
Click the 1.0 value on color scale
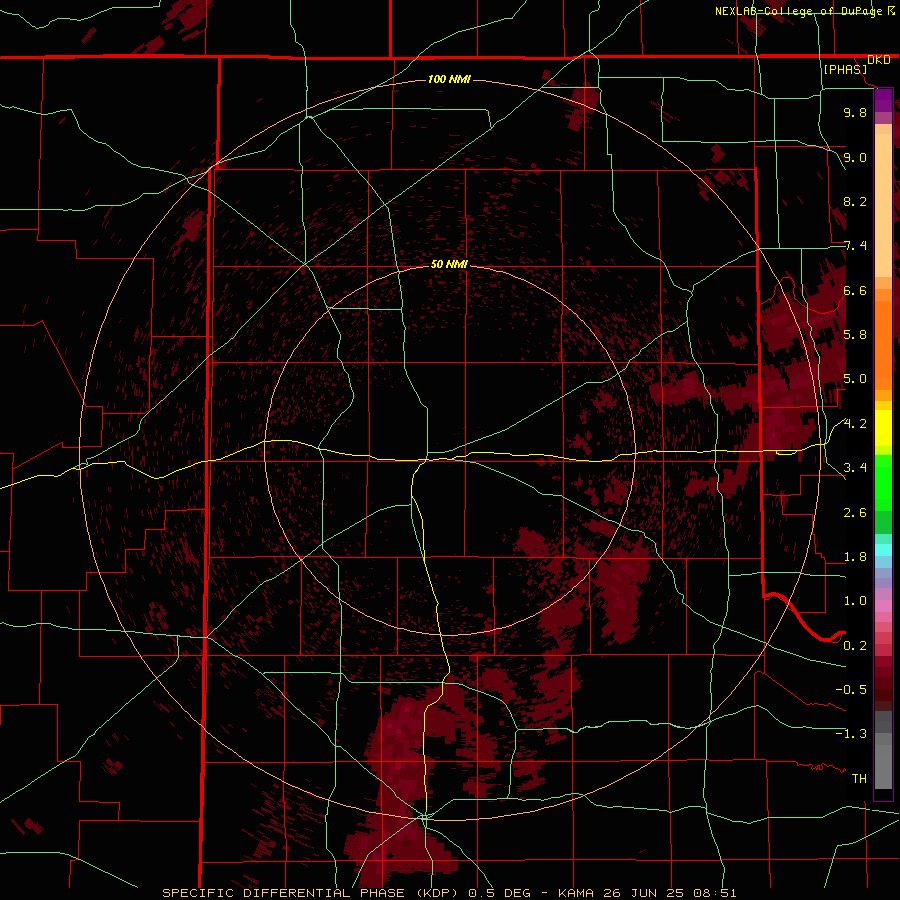coord(855,601)
